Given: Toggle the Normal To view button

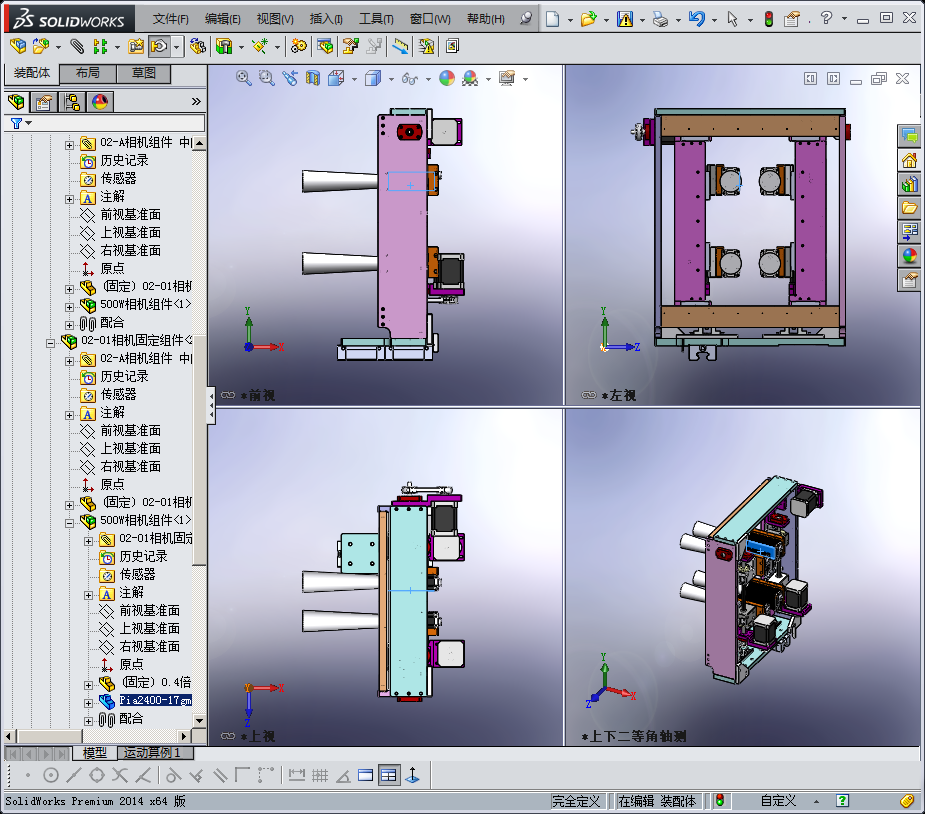Looking at the screenshot, I should tap(412, 775).
